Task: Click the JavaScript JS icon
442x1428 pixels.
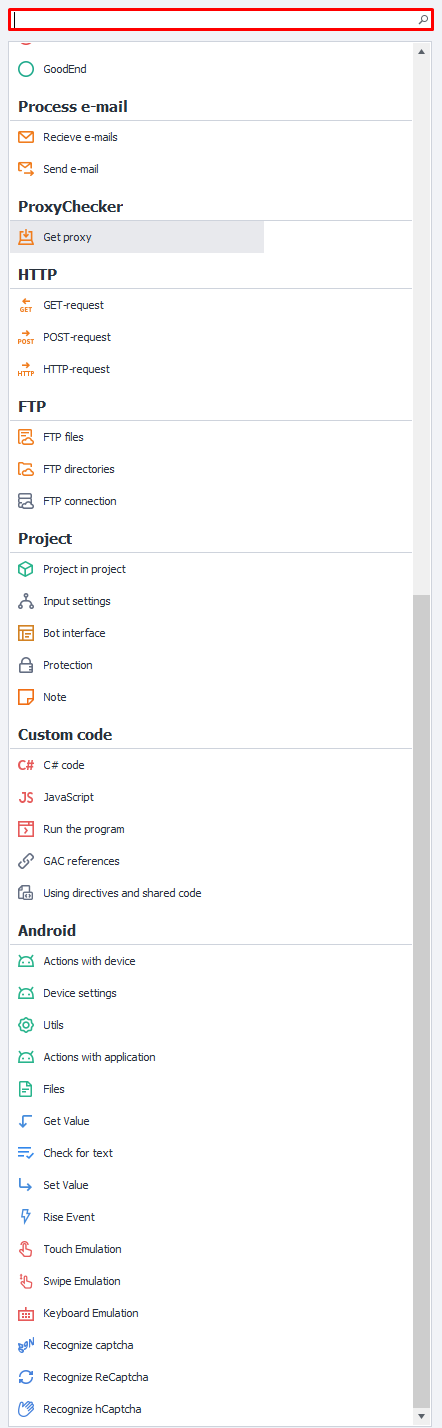Action: [26, 797]
